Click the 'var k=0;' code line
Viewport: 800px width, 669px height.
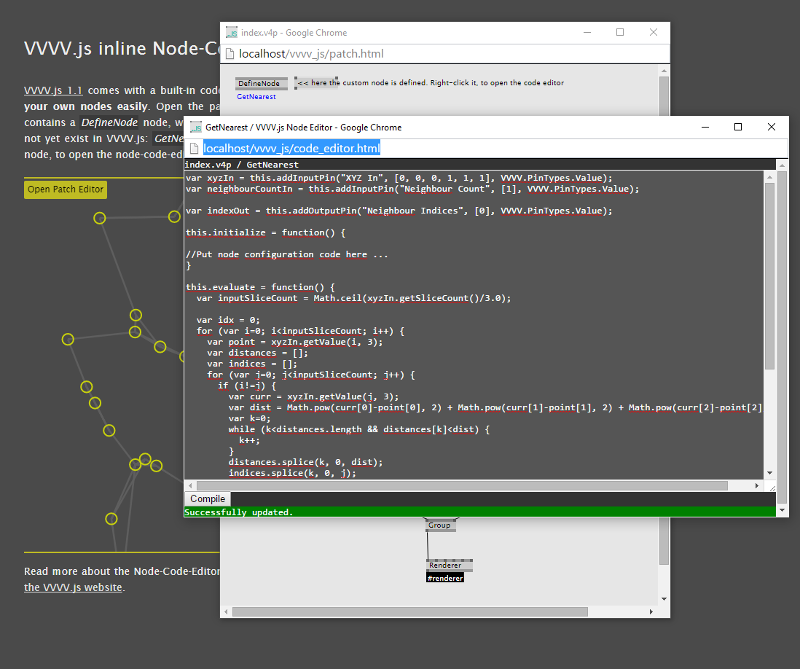249,418
